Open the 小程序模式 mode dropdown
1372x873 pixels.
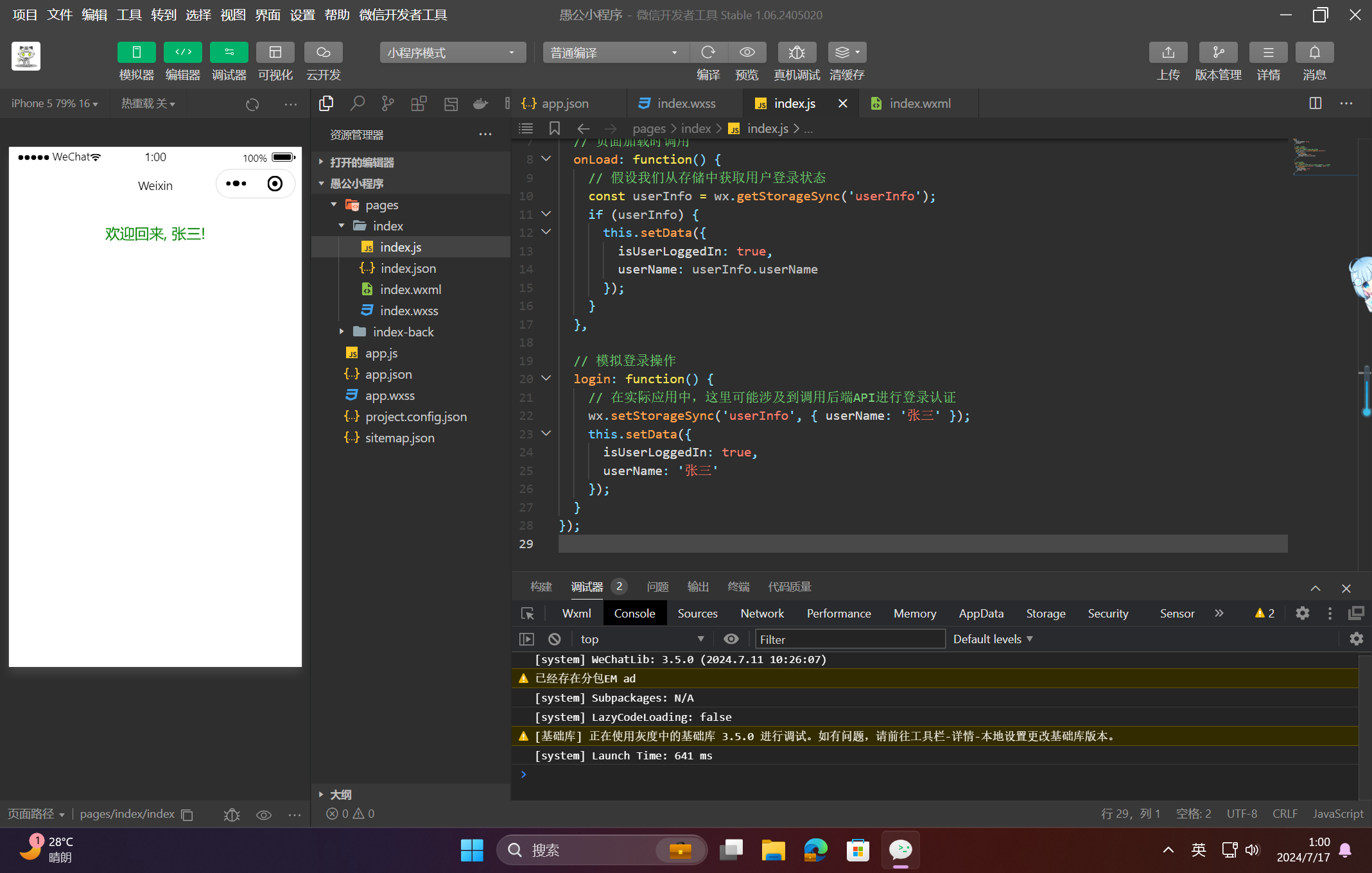pyautogui.click(x=452, y=53)
